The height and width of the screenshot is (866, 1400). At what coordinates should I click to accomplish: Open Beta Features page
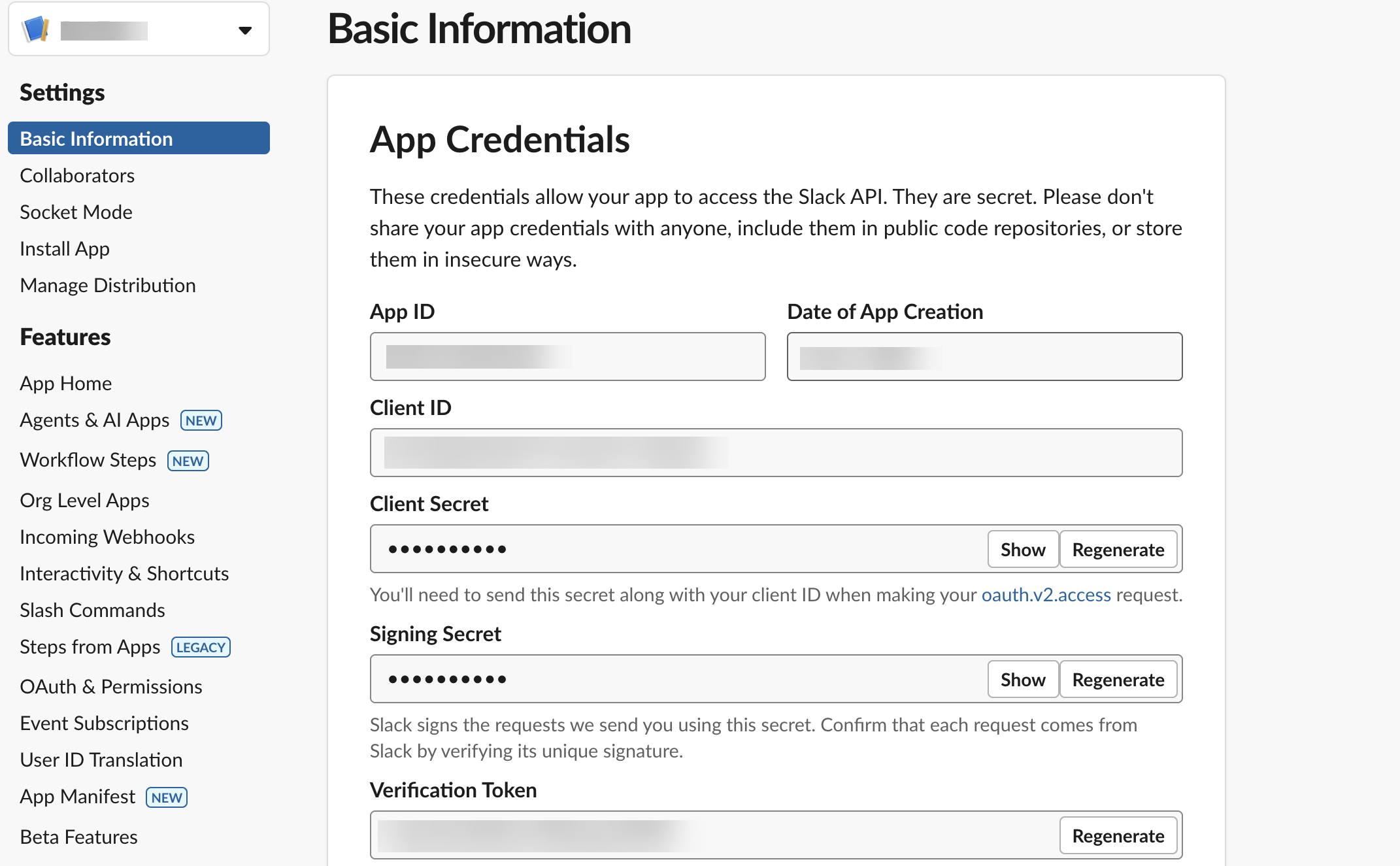(78, 837)
